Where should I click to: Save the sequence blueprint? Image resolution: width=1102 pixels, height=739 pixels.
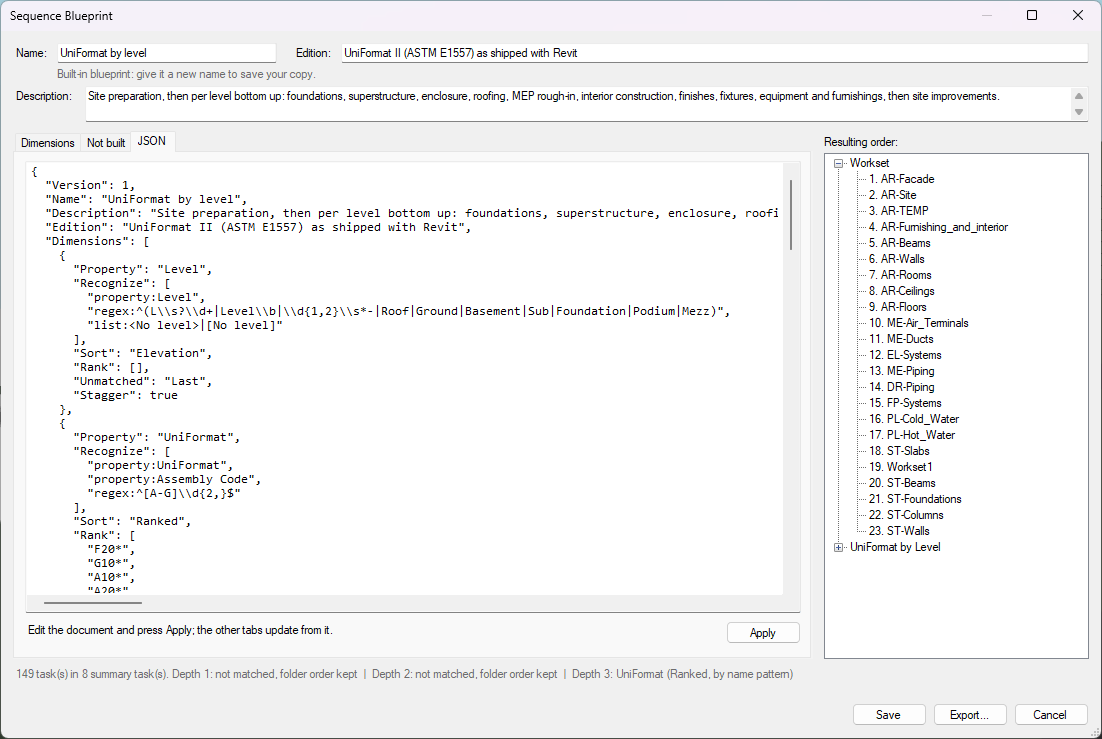(x=888, y=714)
